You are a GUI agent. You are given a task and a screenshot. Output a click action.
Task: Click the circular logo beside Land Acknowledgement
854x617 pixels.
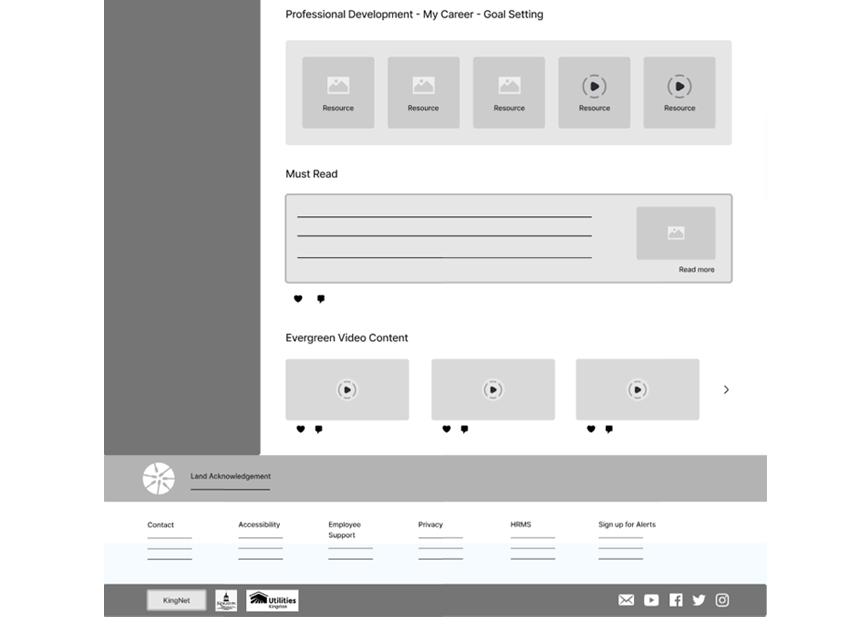coord(158,479)
